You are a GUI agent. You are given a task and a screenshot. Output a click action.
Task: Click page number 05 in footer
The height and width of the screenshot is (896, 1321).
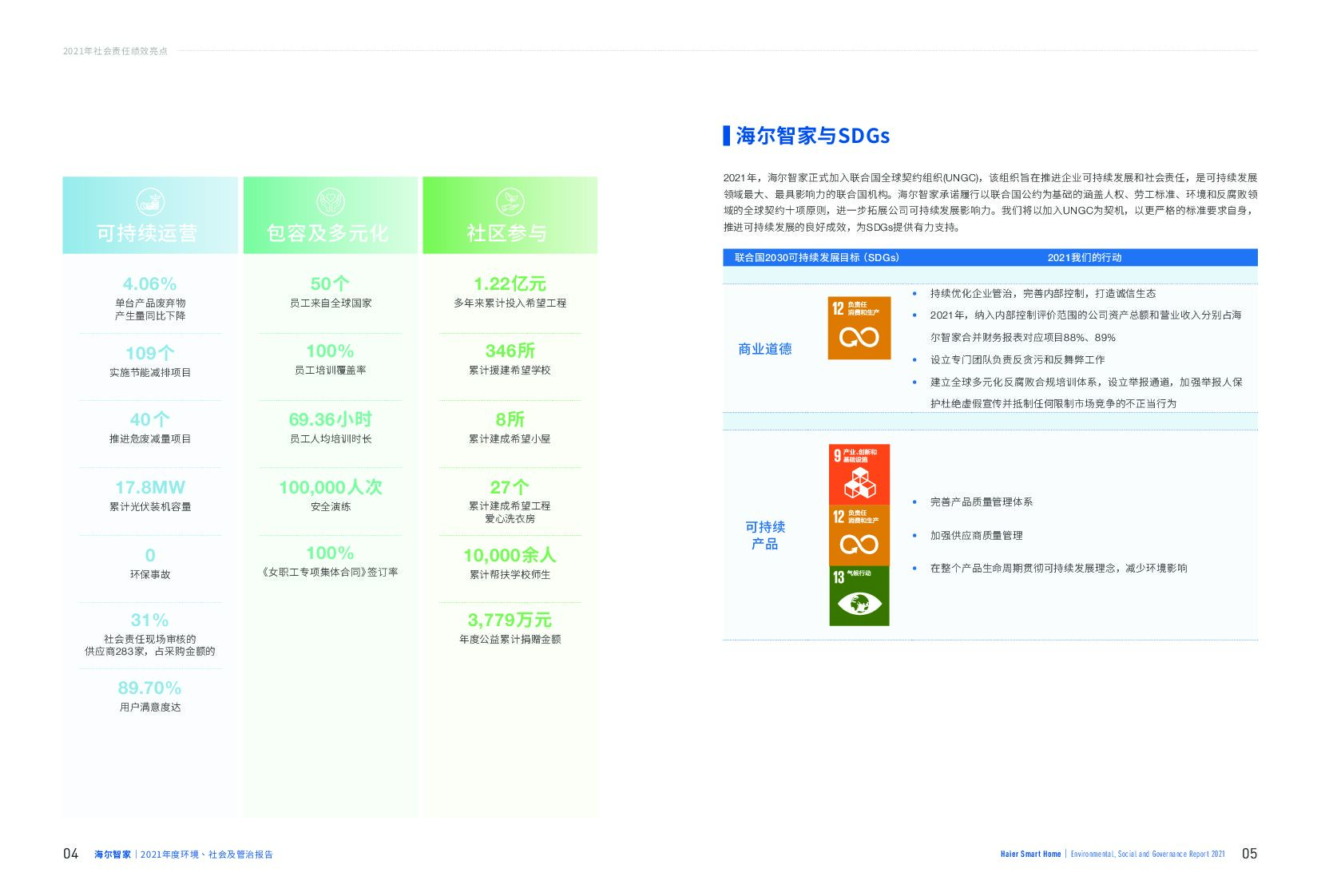[1249, 854]
